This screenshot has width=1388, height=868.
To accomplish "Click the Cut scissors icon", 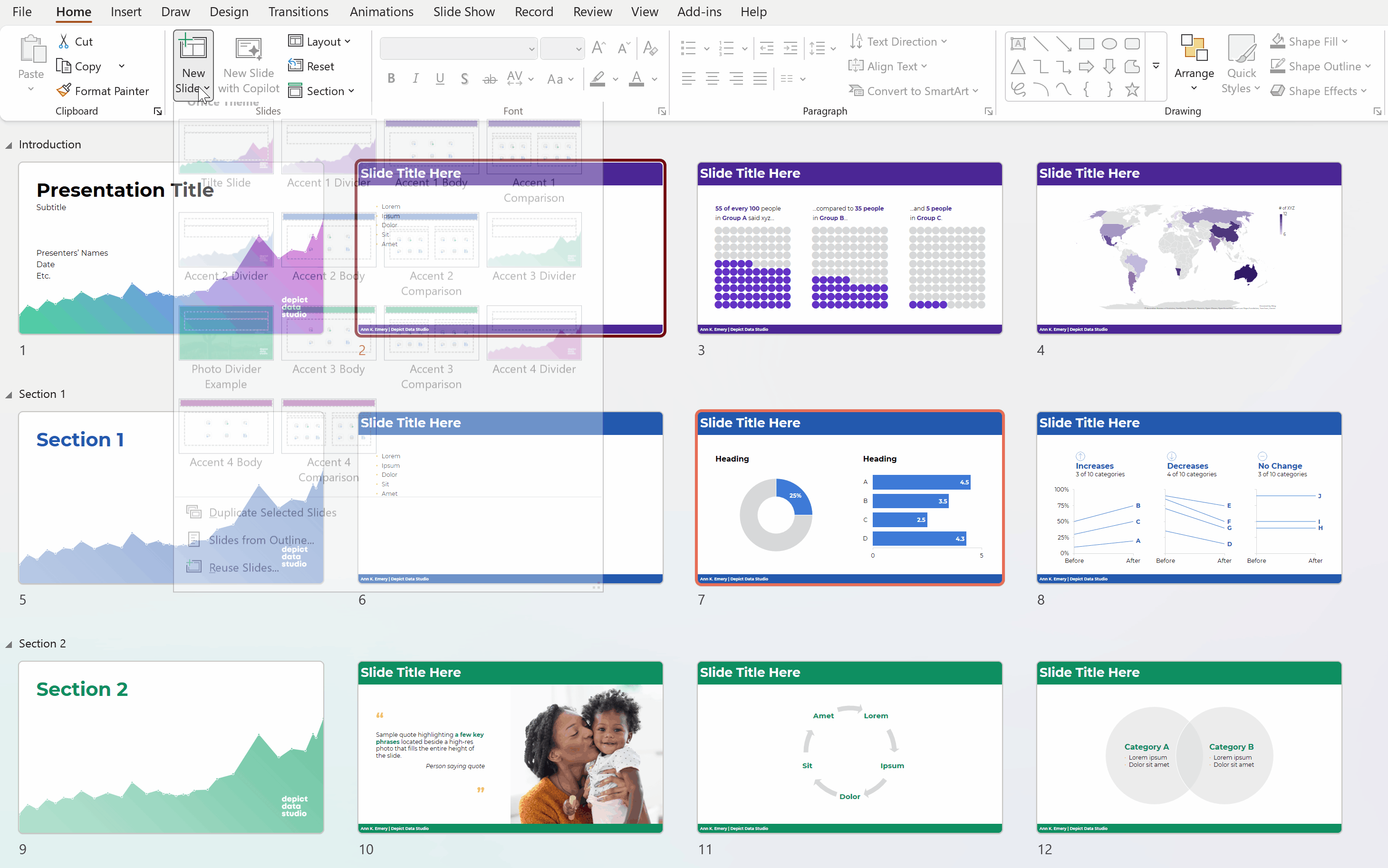I will 64,41.
